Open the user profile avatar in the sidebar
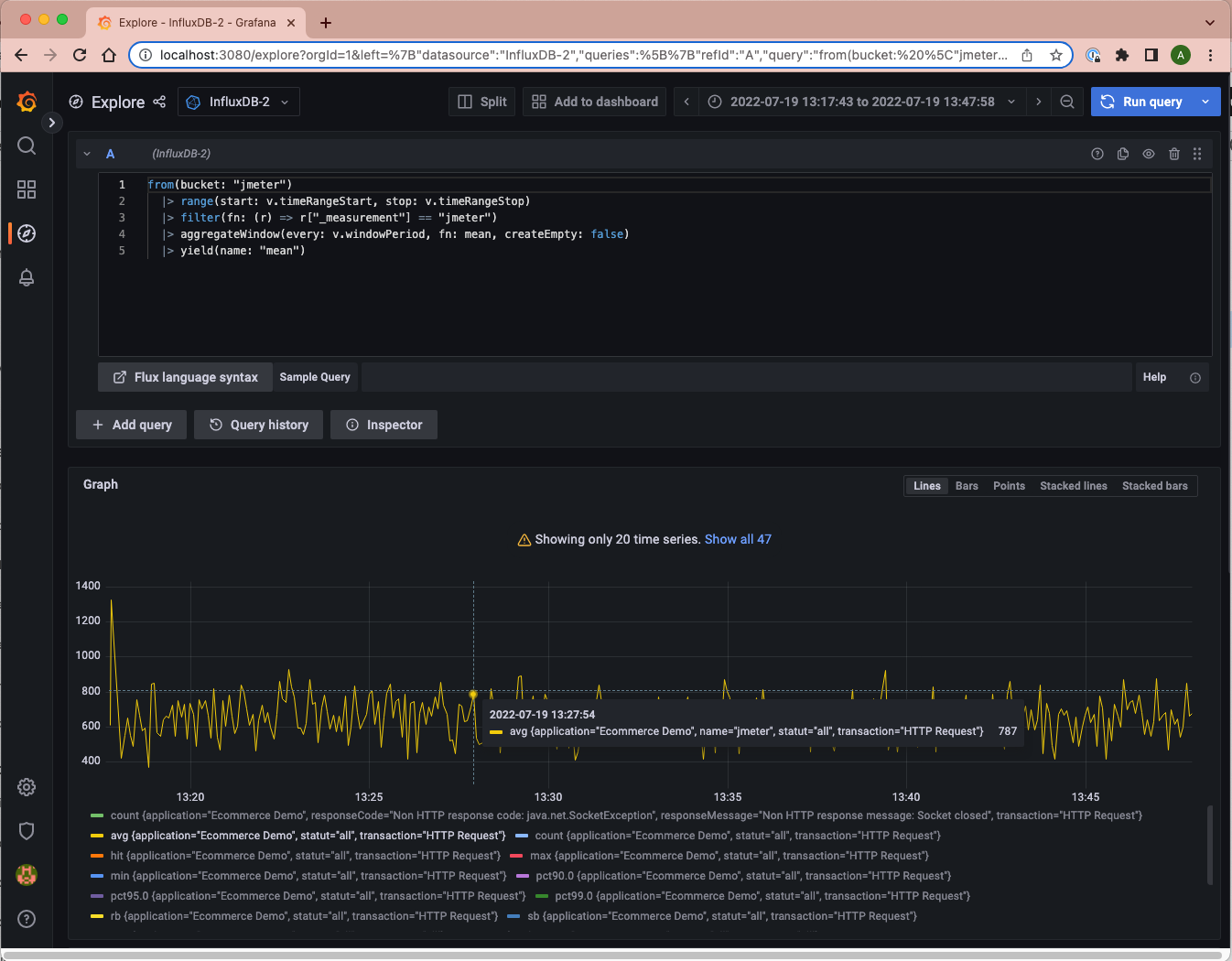Screen dimensions: 1232x961 (x=27, y=875)
